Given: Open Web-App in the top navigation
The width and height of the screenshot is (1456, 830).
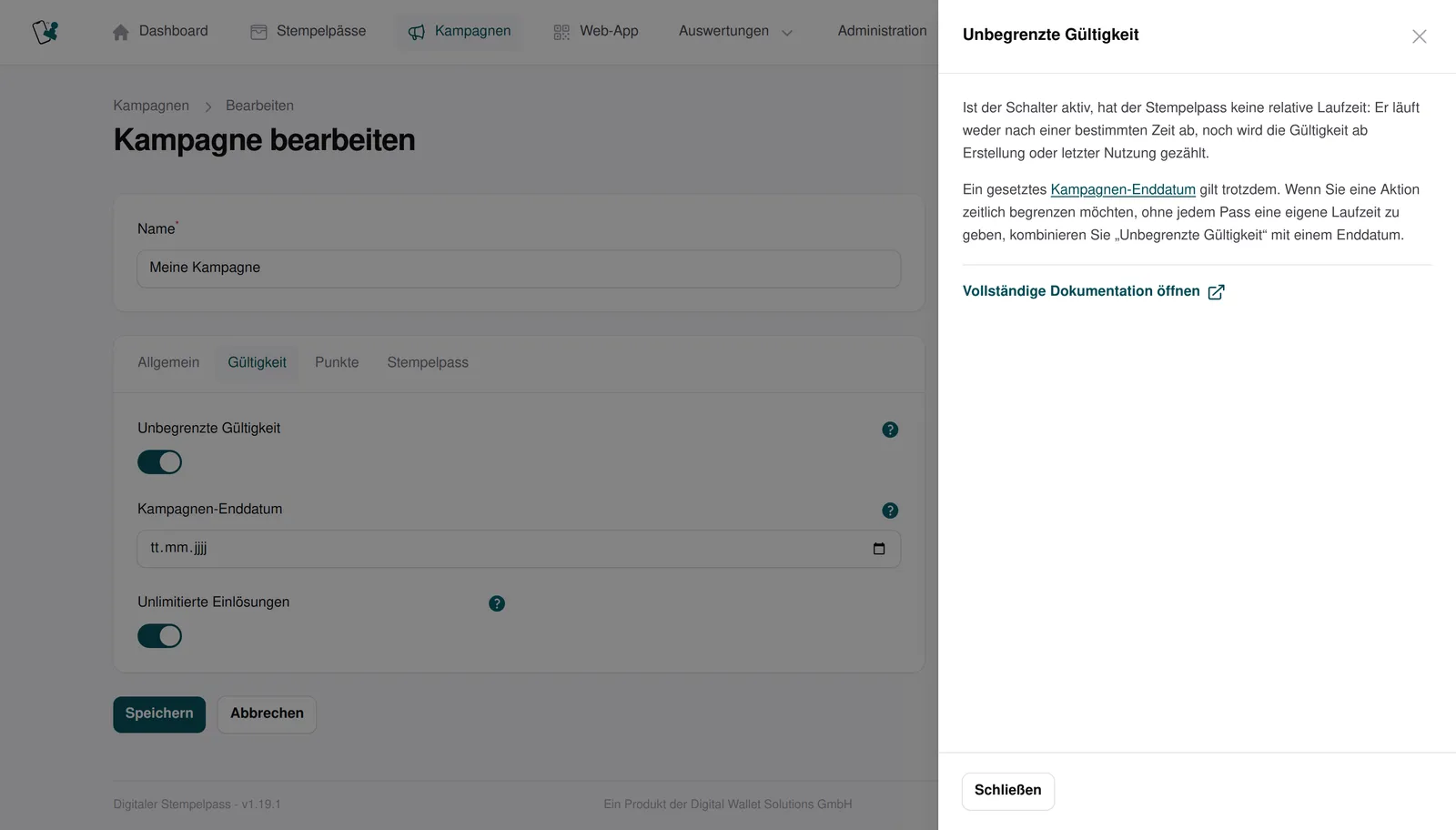Looking at the screenshot, I should pos(596,31).
